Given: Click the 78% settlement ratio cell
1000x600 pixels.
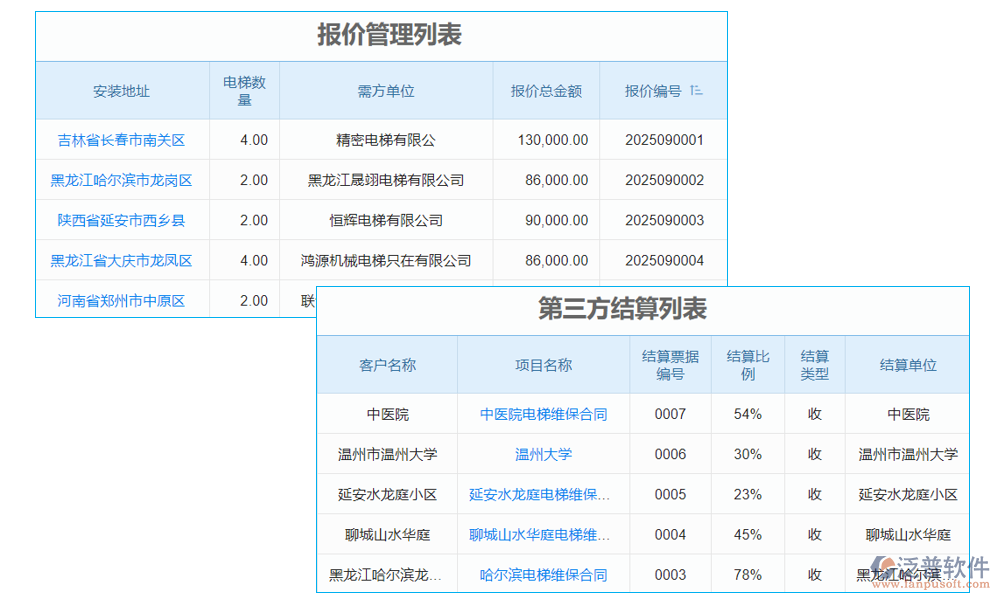Looking at the screenshot, I should 746,574.
